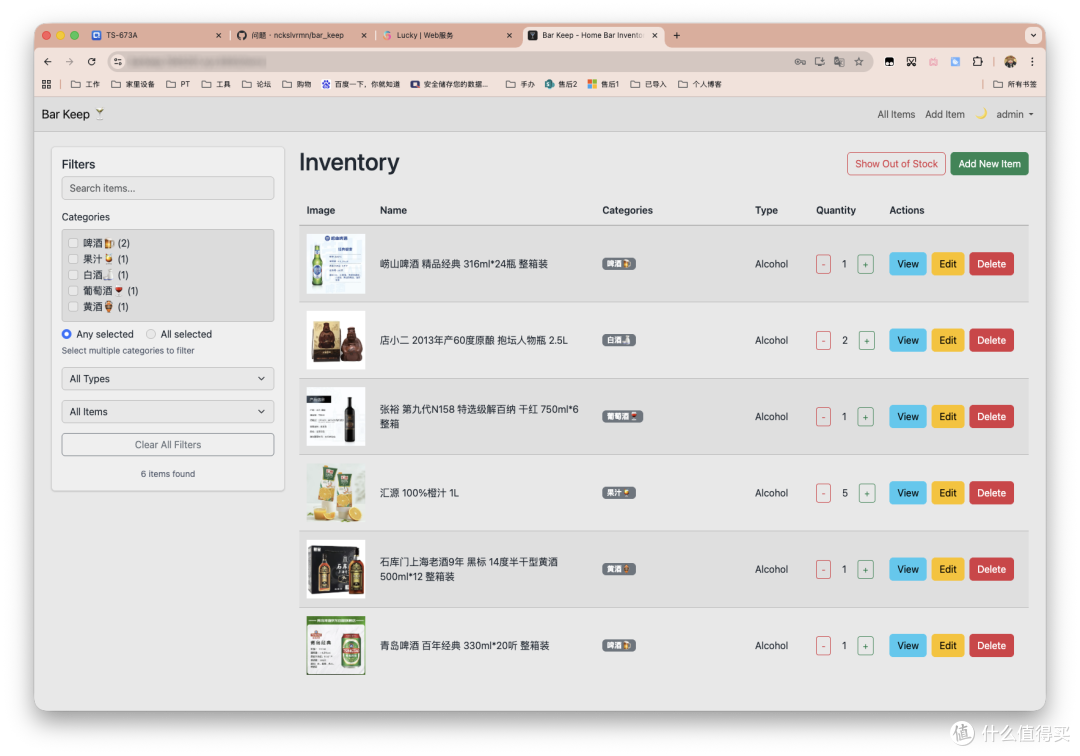
Task: Click the 果汁 category badge
Action: click(619, 493)
